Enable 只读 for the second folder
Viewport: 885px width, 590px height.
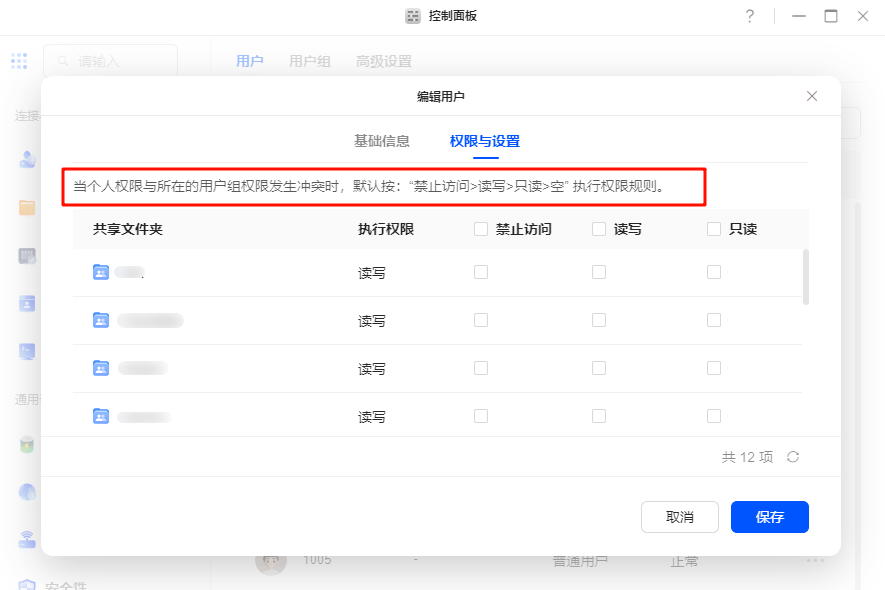(x=714, y=320)
